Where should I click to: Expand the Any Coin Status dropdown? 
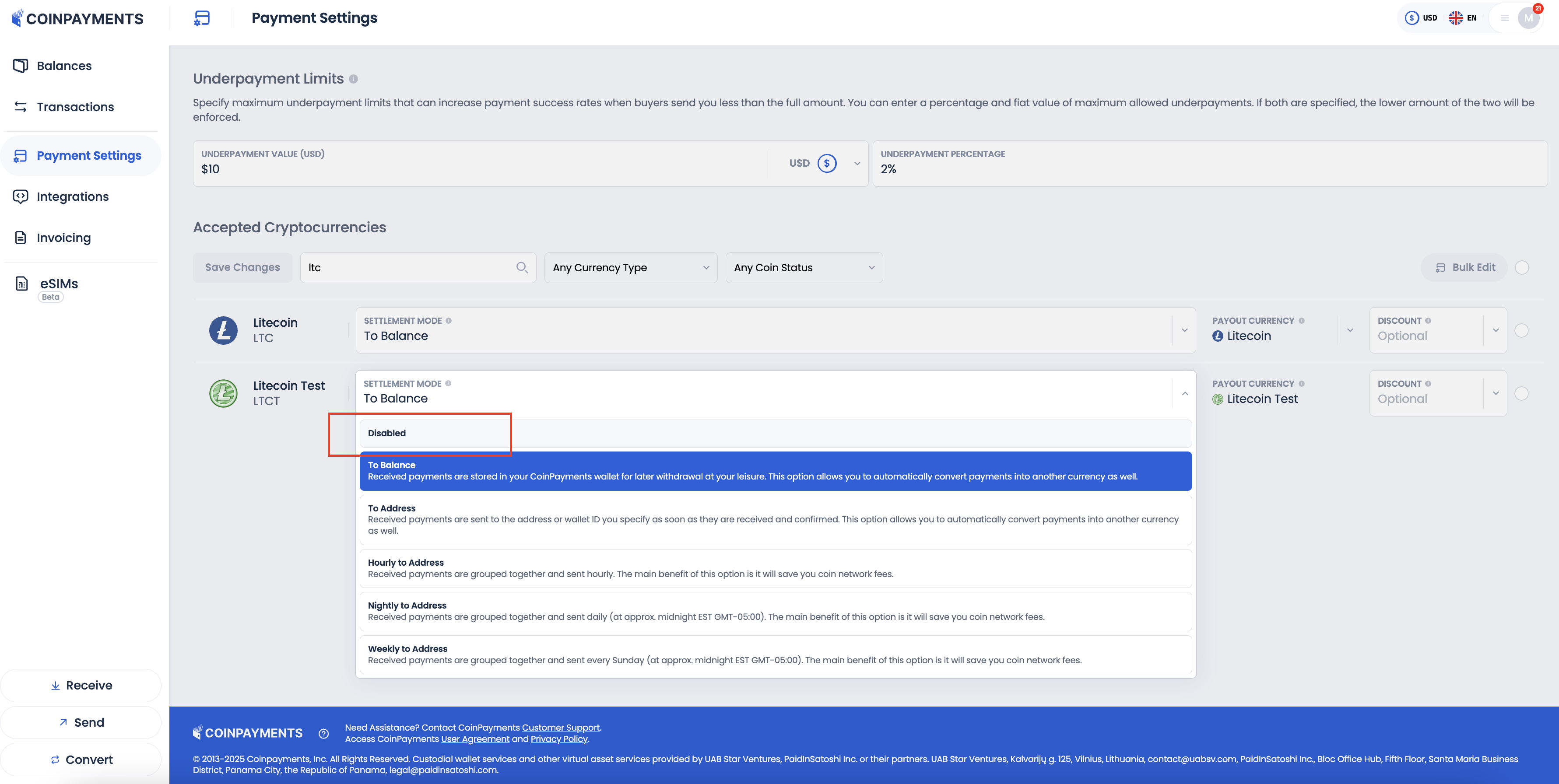(804, 267)
